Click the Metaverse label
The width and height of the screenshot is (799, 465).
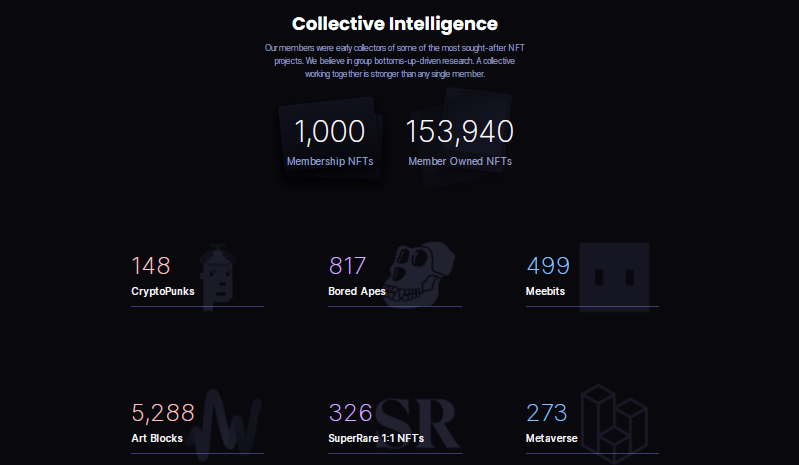(x=552, y=438)
